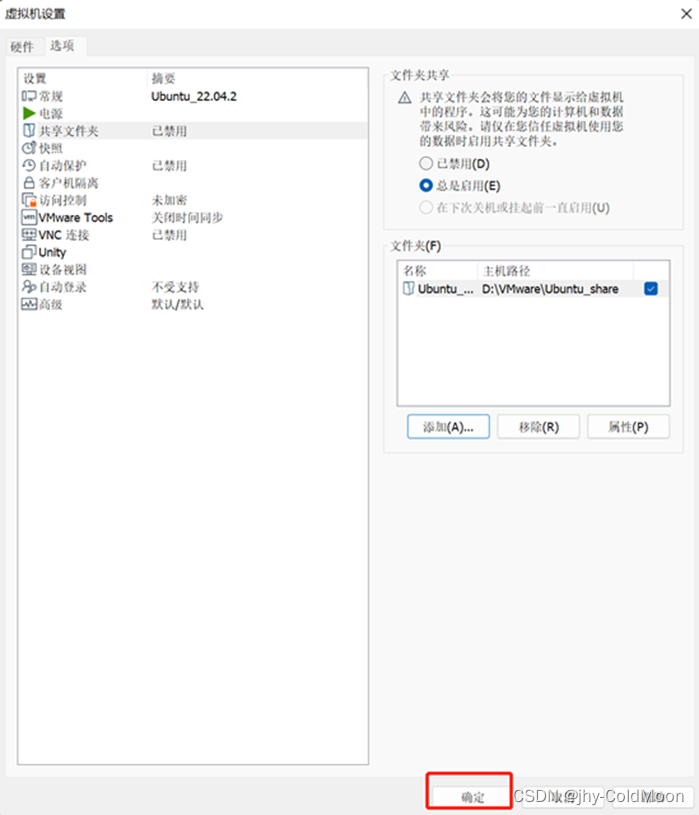Click the 快照 snapshot icon
The image size is (699, 815).
pyautogui.click(x=29, y=148)
